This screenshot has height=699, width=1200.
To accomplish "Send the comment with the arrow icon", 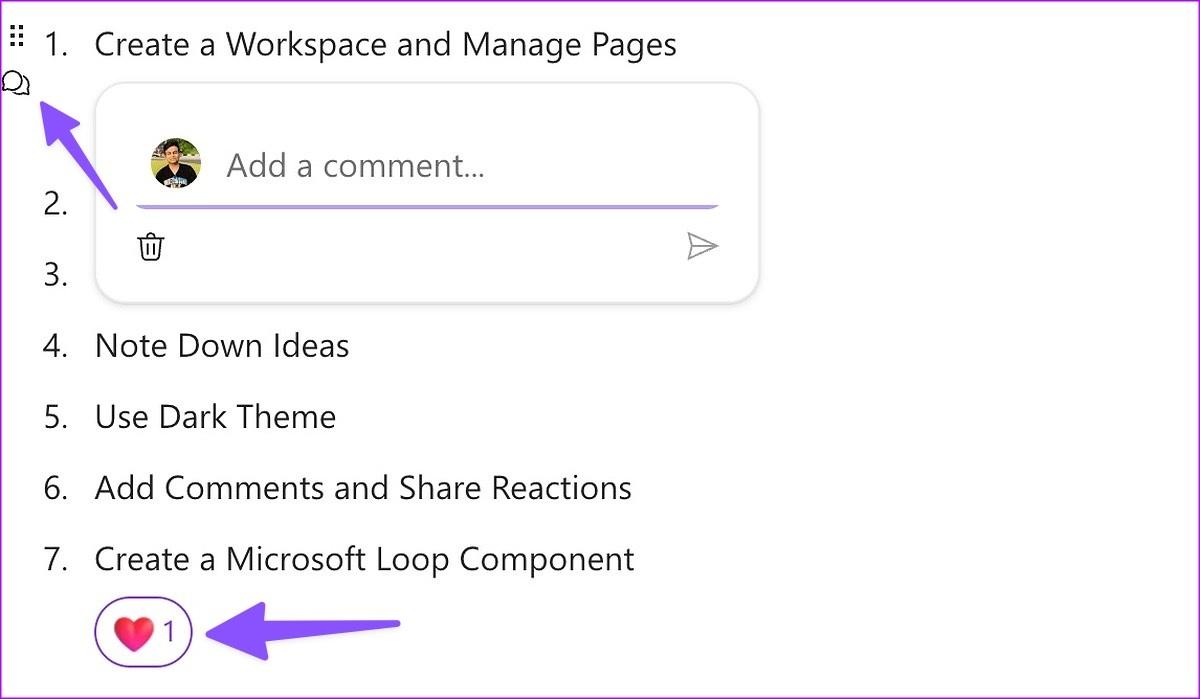I will coord(702,246).
